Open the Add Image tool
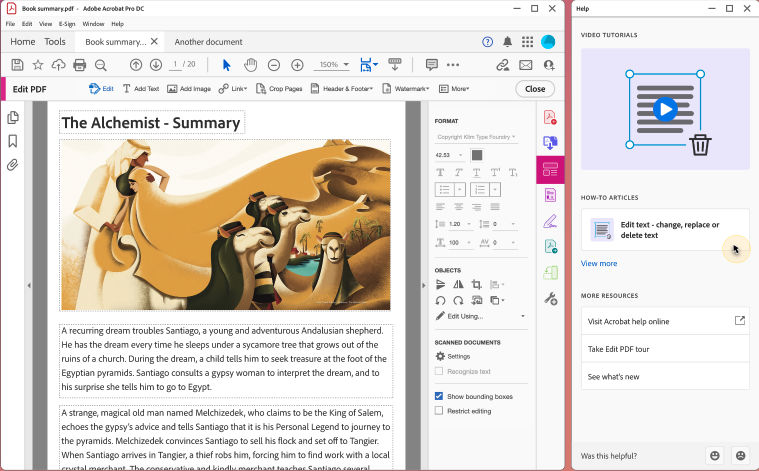Viewport: 759px width, 471px height. pyautogui.click(x=188, y=89)
